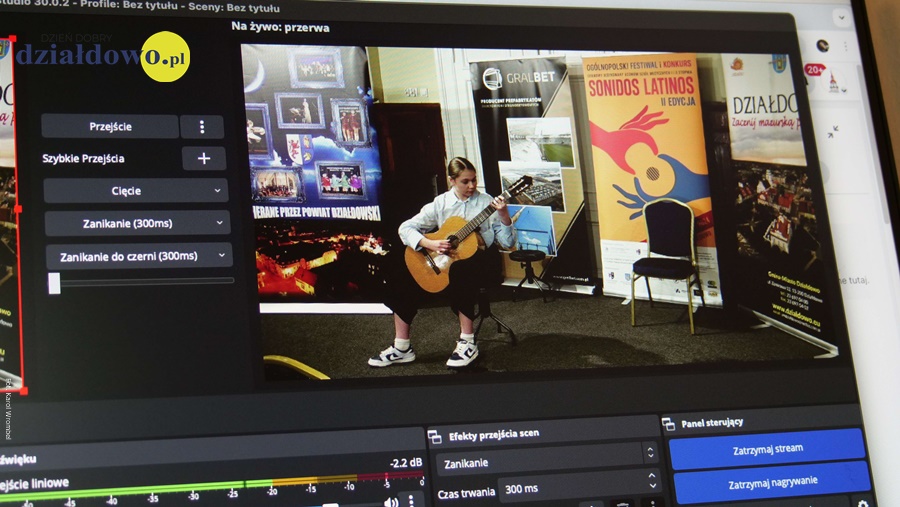The width and height of the screenshot is (900, 507).
Task: Open the Cięcie quick transition dropdown
Action: [135, 191]
